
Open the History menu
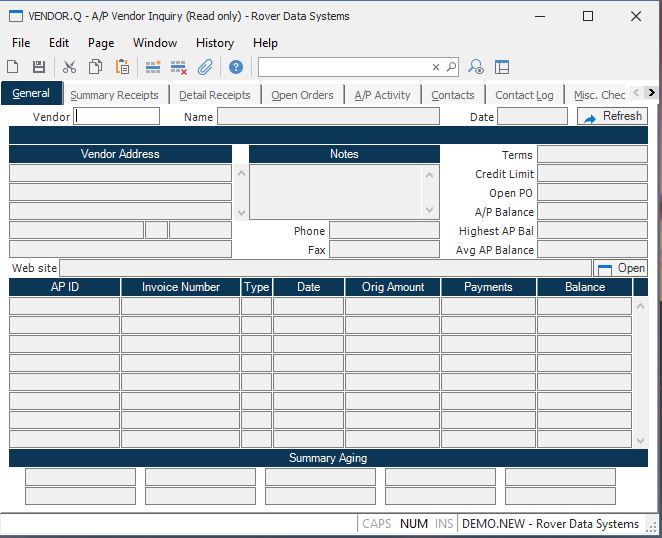(x=214, y=43)
